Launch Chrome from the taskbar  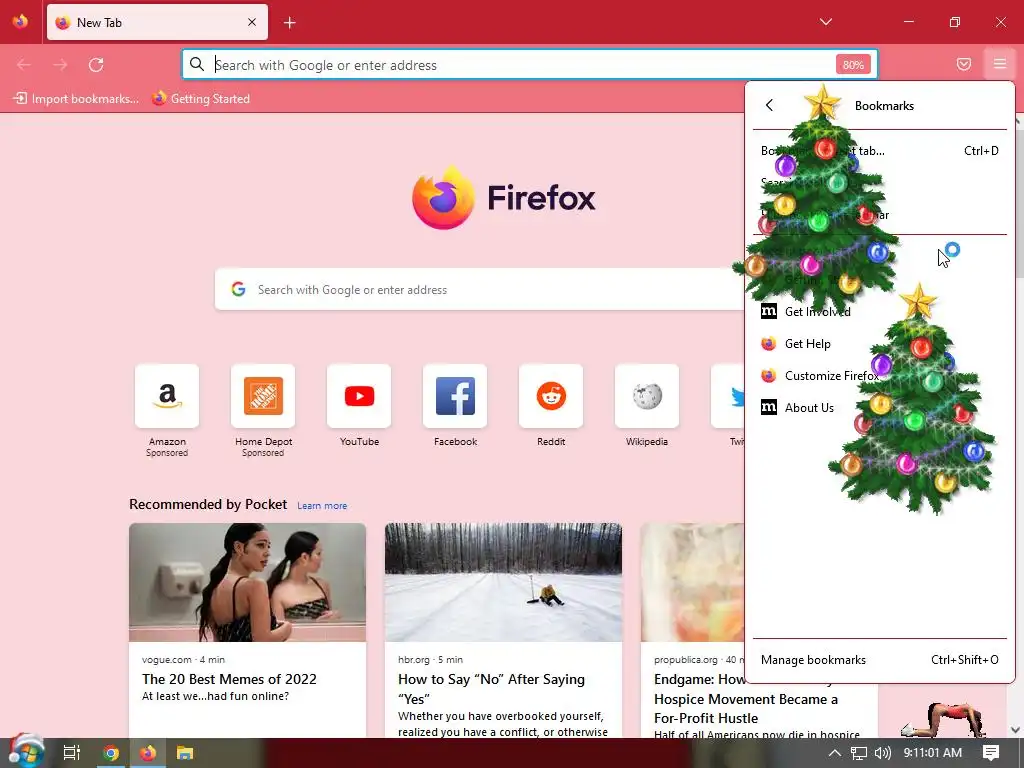[110, 753]
